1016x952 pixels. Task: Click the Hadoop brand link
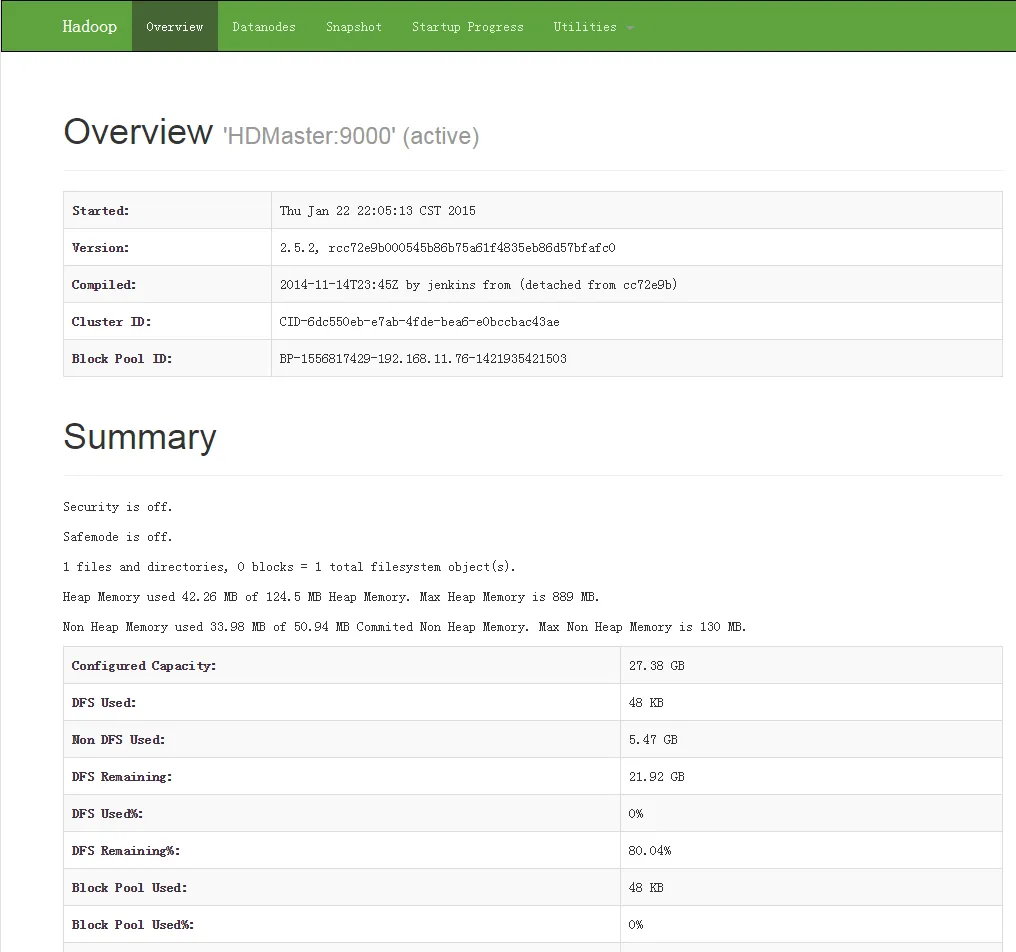[x=89, y=27]
